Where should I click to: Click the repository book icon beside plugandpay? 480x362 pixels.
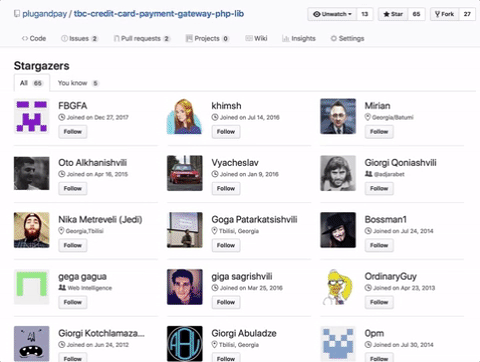click(17, 14)
